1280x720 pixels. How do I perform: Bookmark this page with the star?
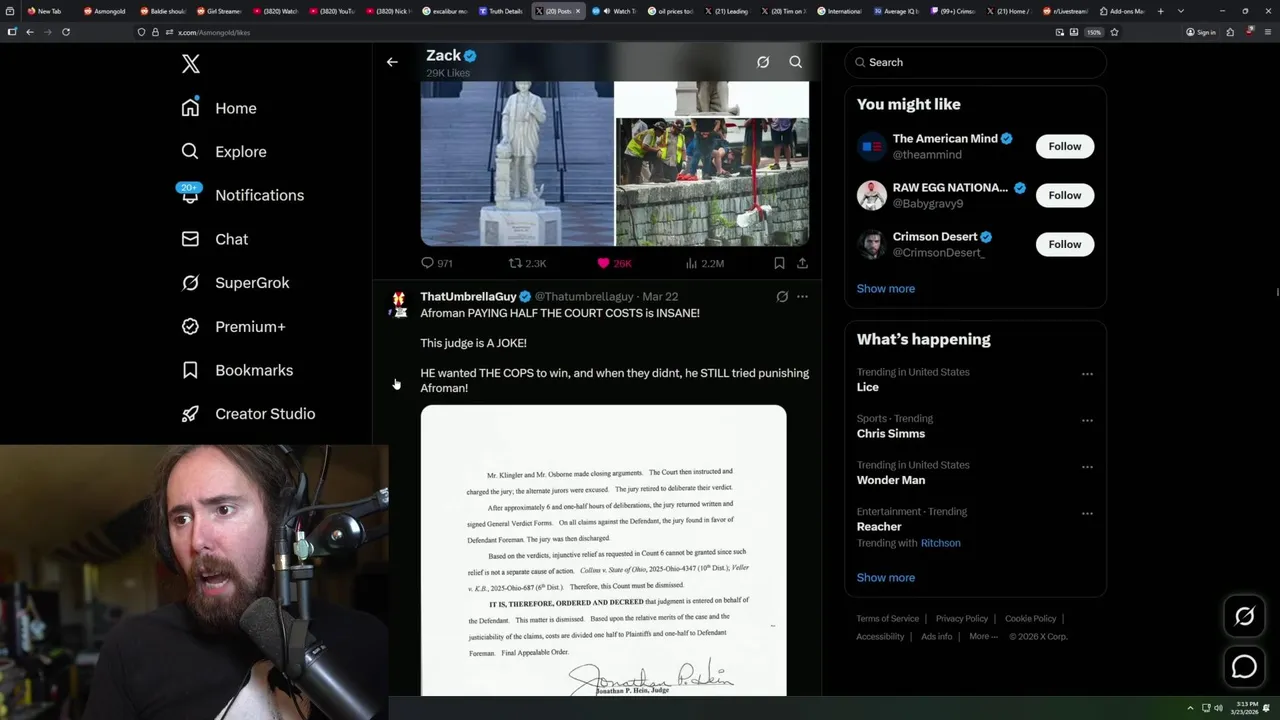pyautogui.click(x=1114, y=32)
